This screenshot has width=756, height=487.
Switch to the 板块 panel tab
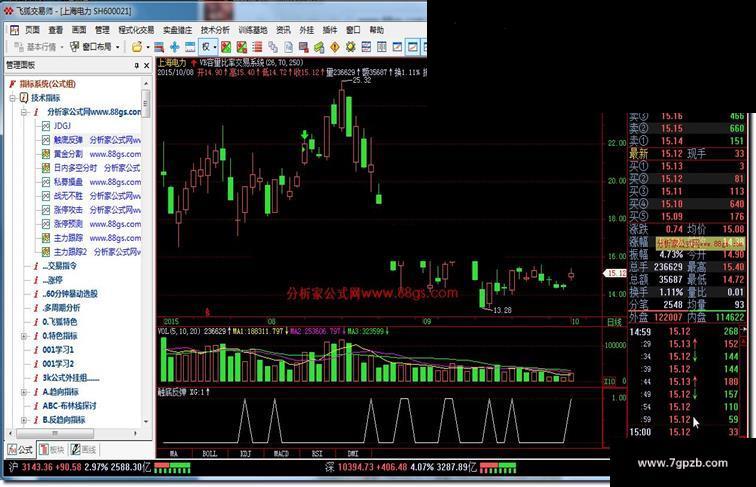(x=52, y=450)
